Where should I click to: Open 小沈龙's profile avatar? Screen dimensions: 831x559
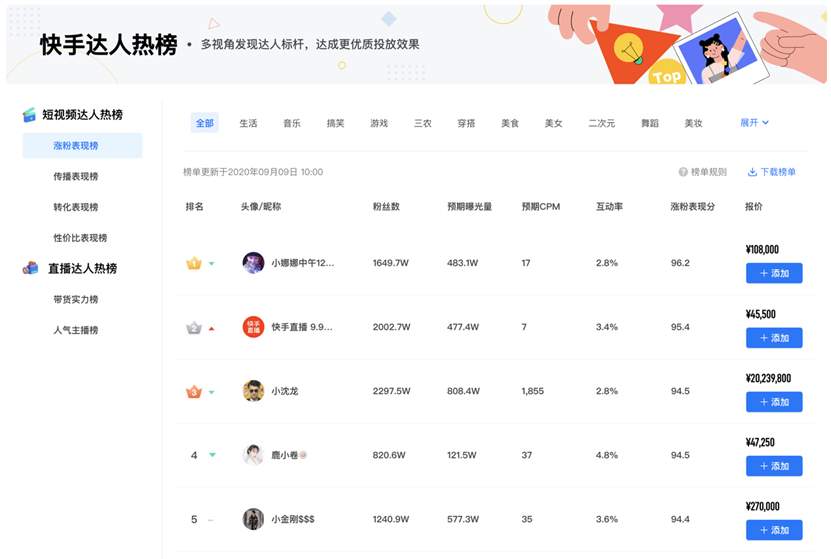tap(253, 391)
